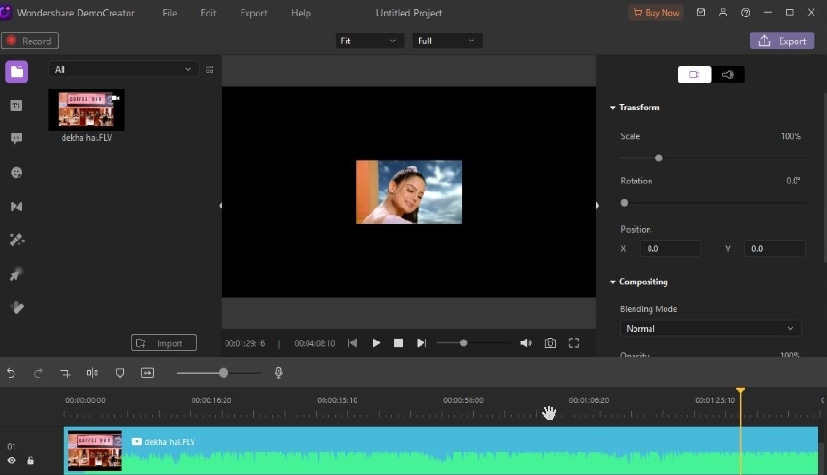The height and width of the screenshot is (475, 827).
Task: Click the properties panel vertical scrollbar
Action: [x=824, y=177]
